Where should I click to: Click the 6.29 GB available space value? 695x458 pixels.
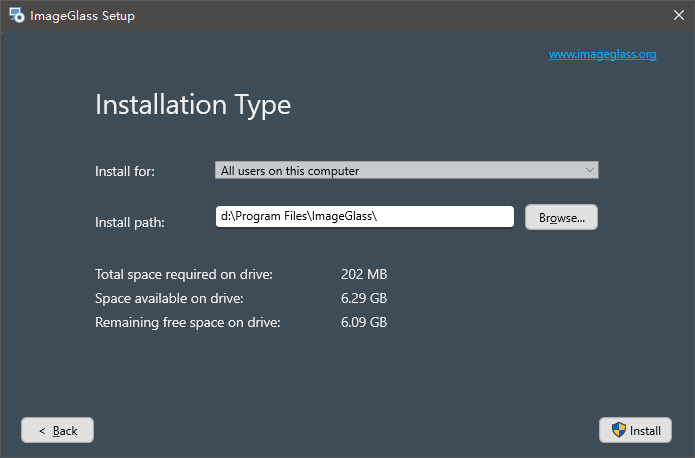click(x=364, y=298)
